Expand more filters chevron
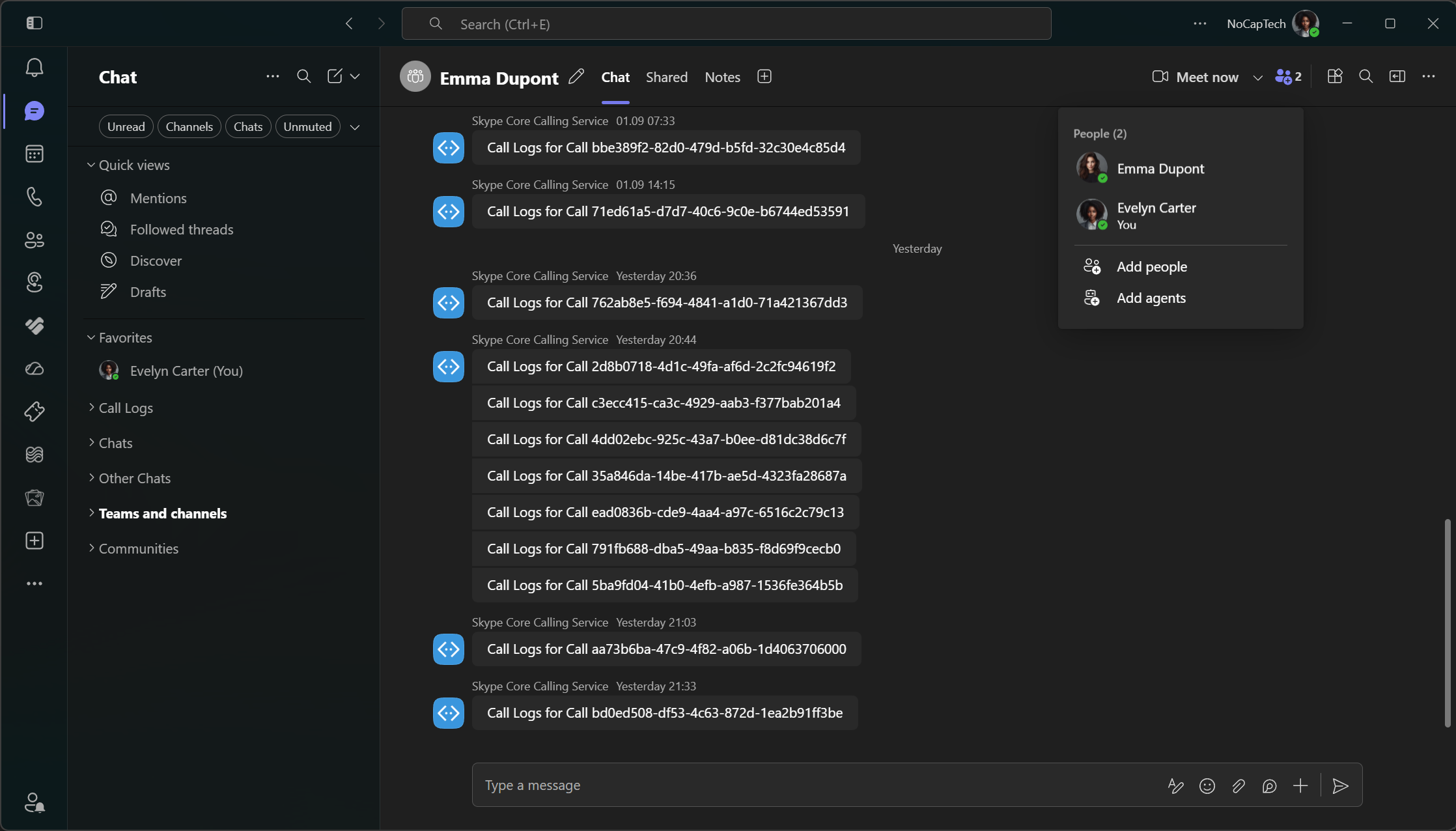1456x831 pixels. 355,127
